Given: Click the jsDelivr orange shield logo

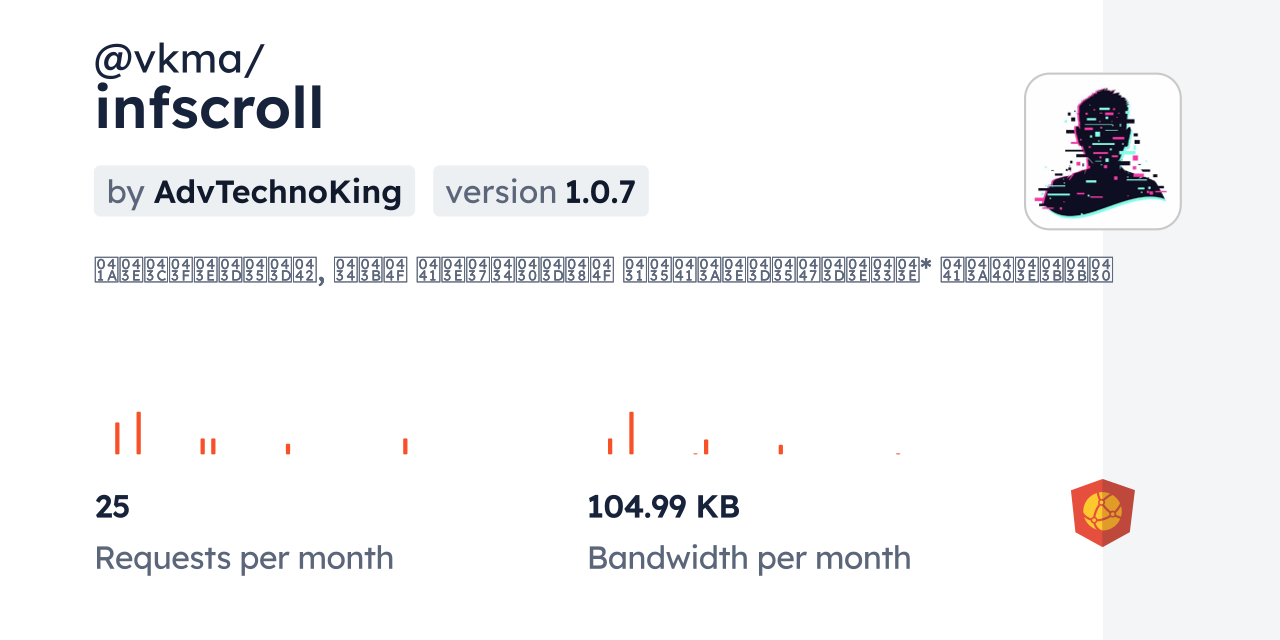Looking at the screenshot, I should pos(1102,513).
